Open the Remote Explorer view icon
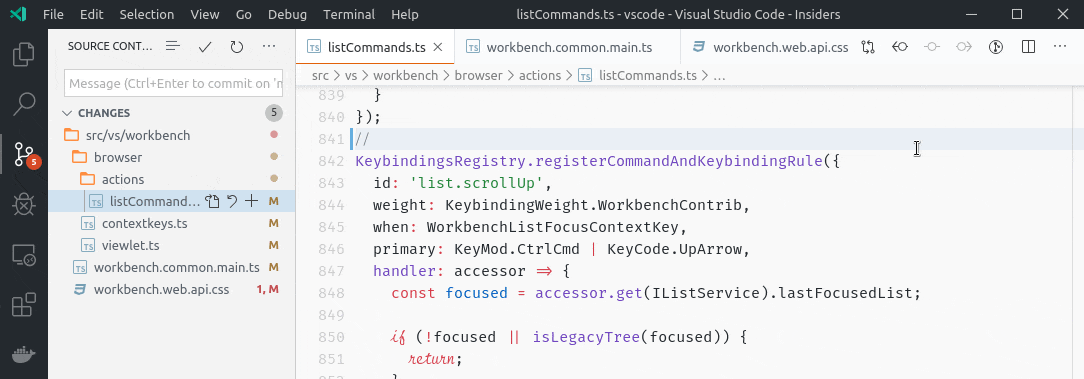This screenshot has height=379, width=1084. 24,255
